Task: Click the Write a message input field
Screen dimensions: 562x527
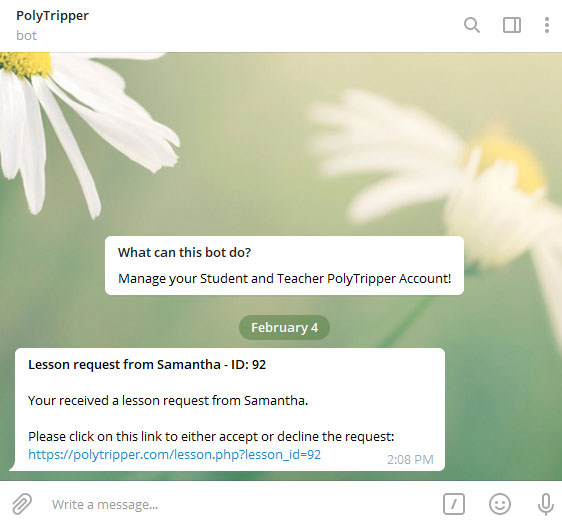Action: 244,504
